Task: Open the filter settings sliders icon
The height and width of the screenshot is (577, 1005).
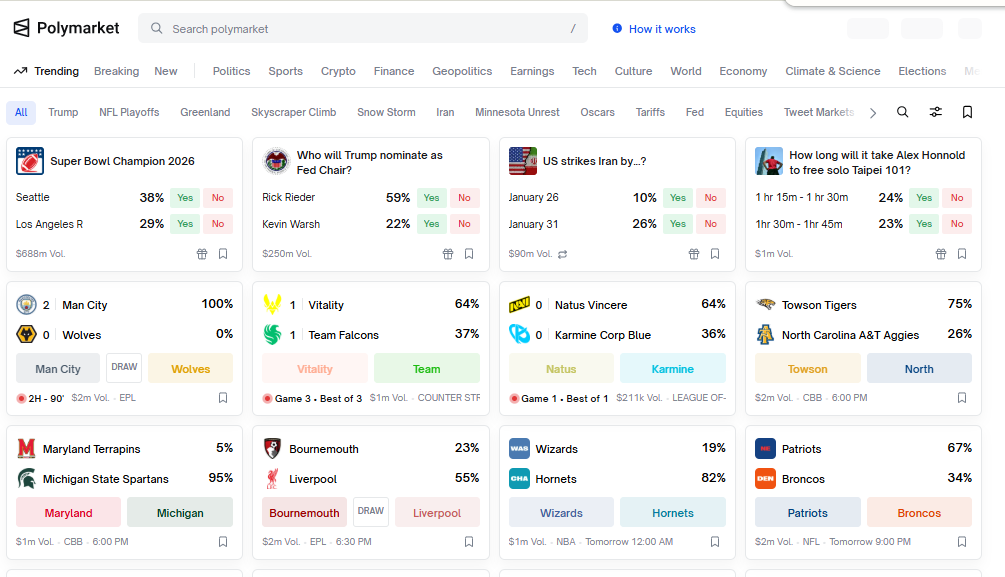Action: pyautogui.click(x=936, y=112)
